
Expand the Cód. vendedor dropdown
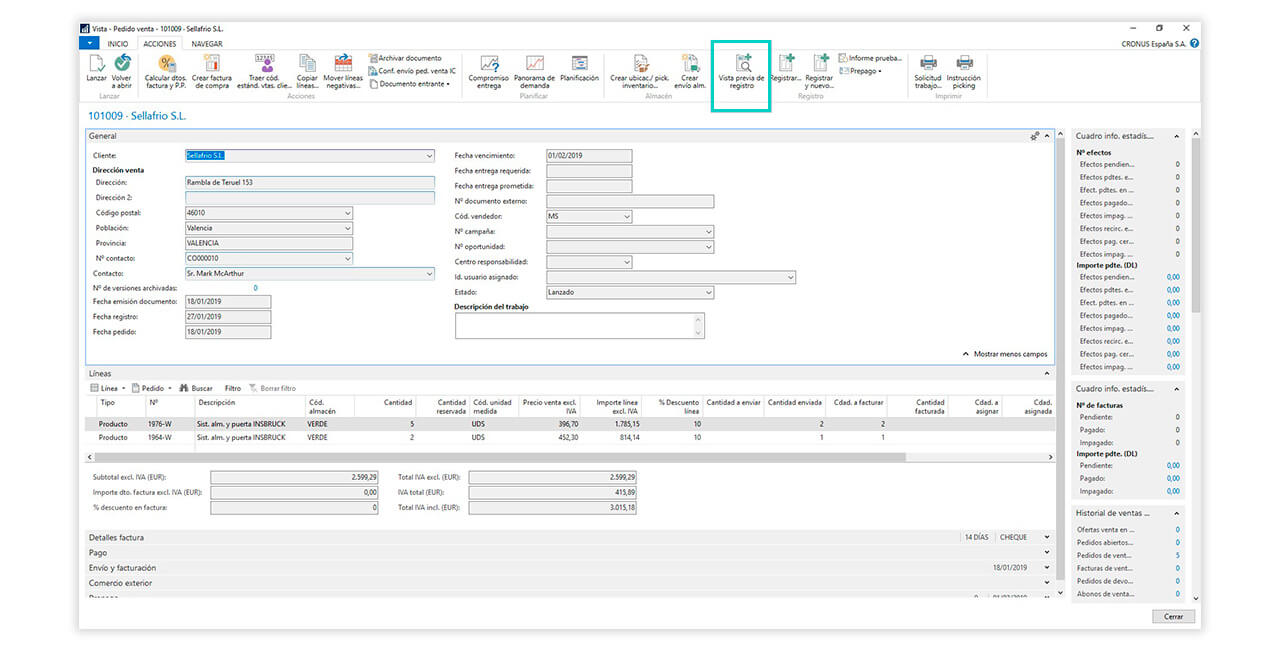[x=627, y=217]
